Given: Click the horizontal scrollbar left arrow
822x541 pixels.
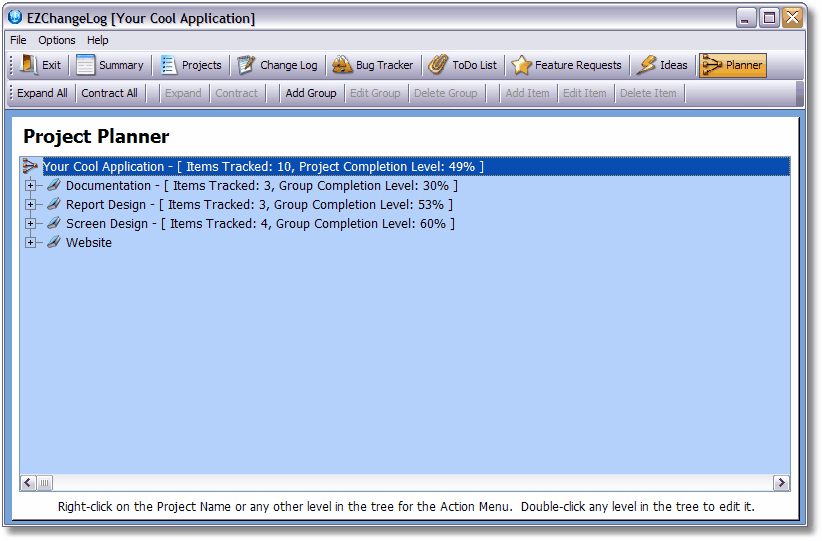Looking at the screenshot, I should click(x=28, y=482).
